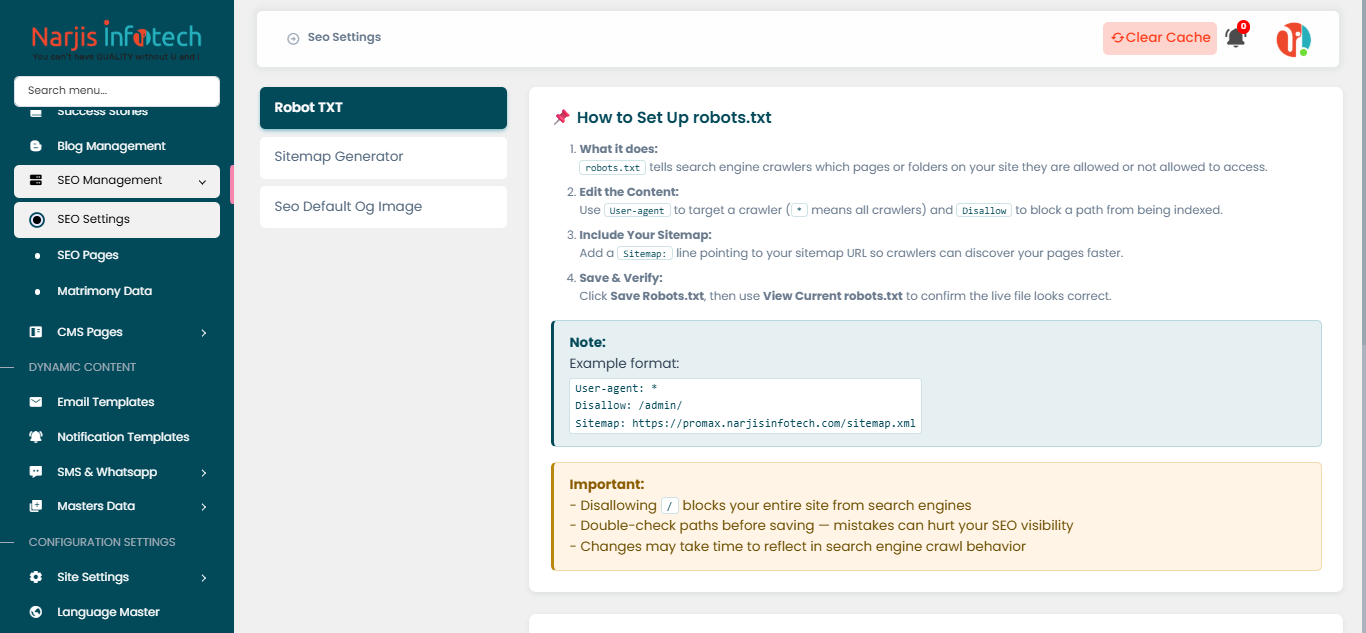Click the Masters Data icon
Screen dimensions: 1366x633
(36, 506)
